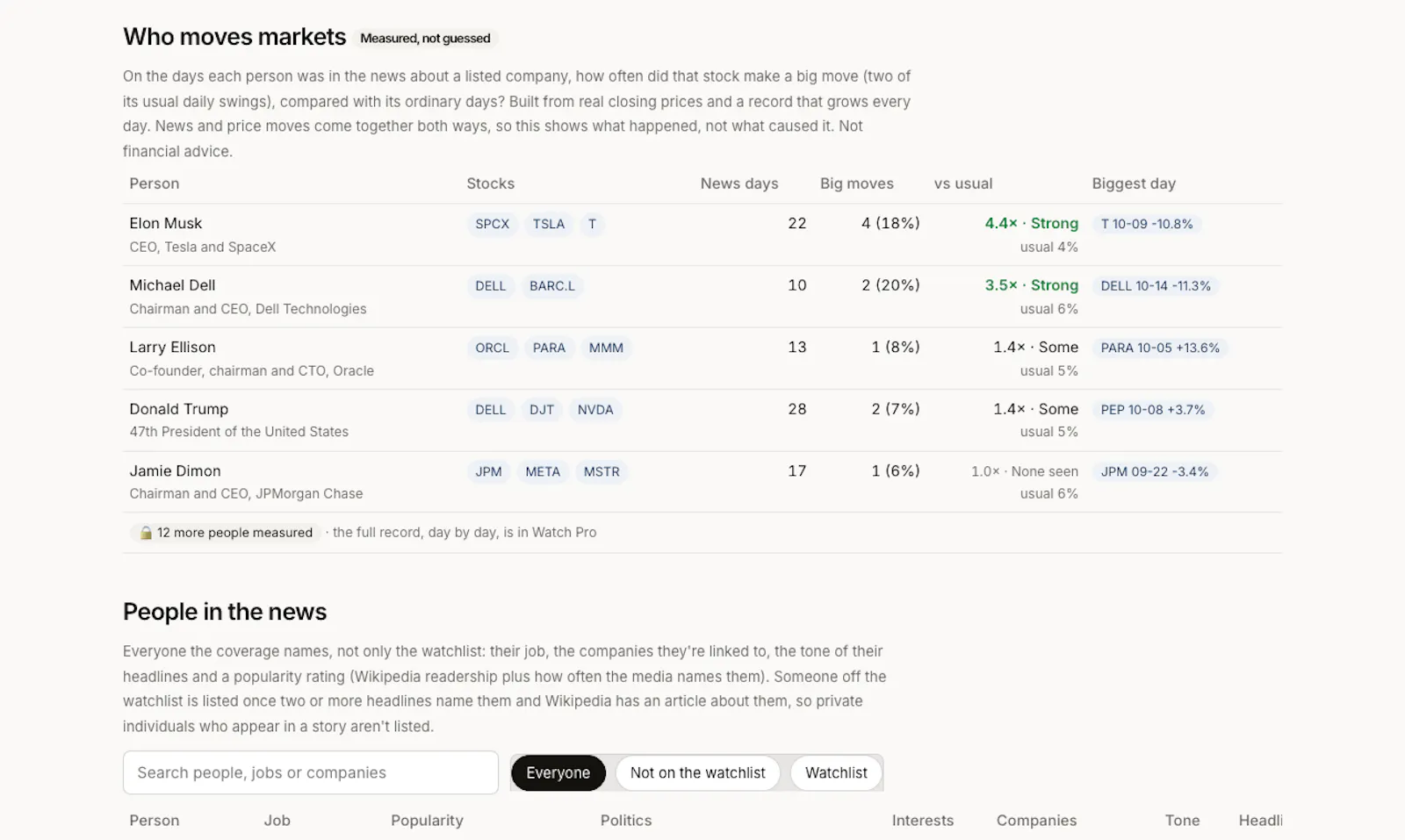
Task: Click the DJT stock tag
Action: coord(542,410)
